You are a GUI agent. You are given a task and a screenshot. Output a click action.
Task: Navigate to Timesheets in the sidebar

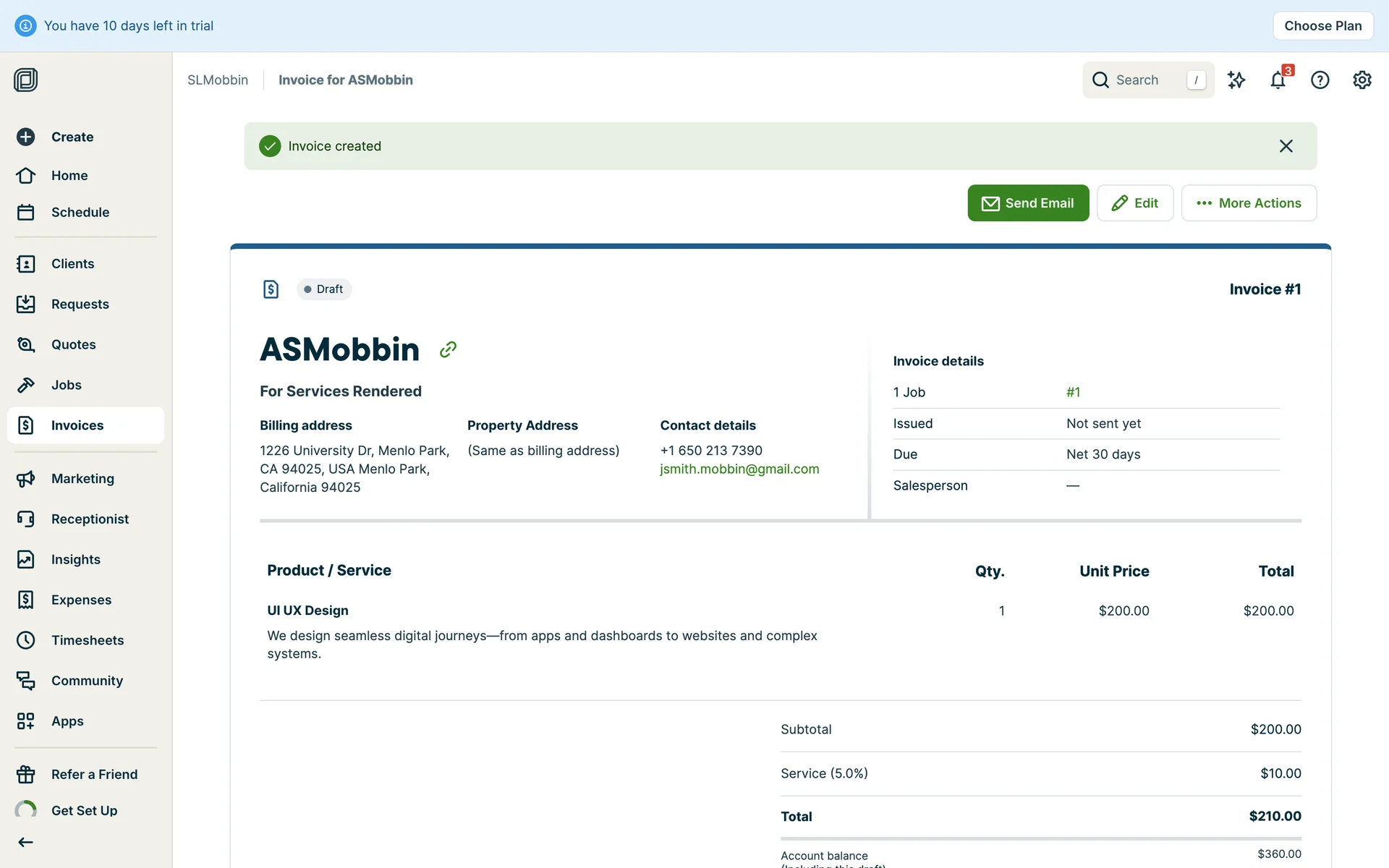(x=87, y=640)
